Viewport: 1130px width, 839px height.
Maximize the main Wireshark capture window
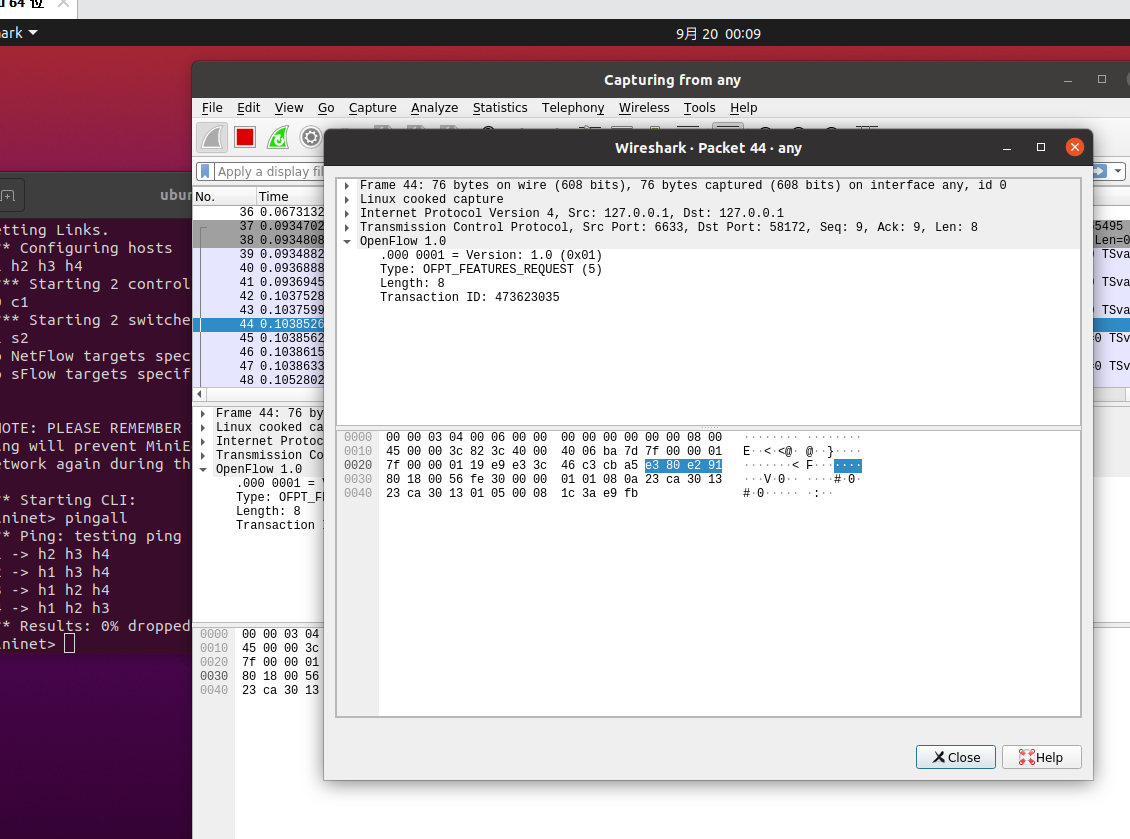(1102, 79)
